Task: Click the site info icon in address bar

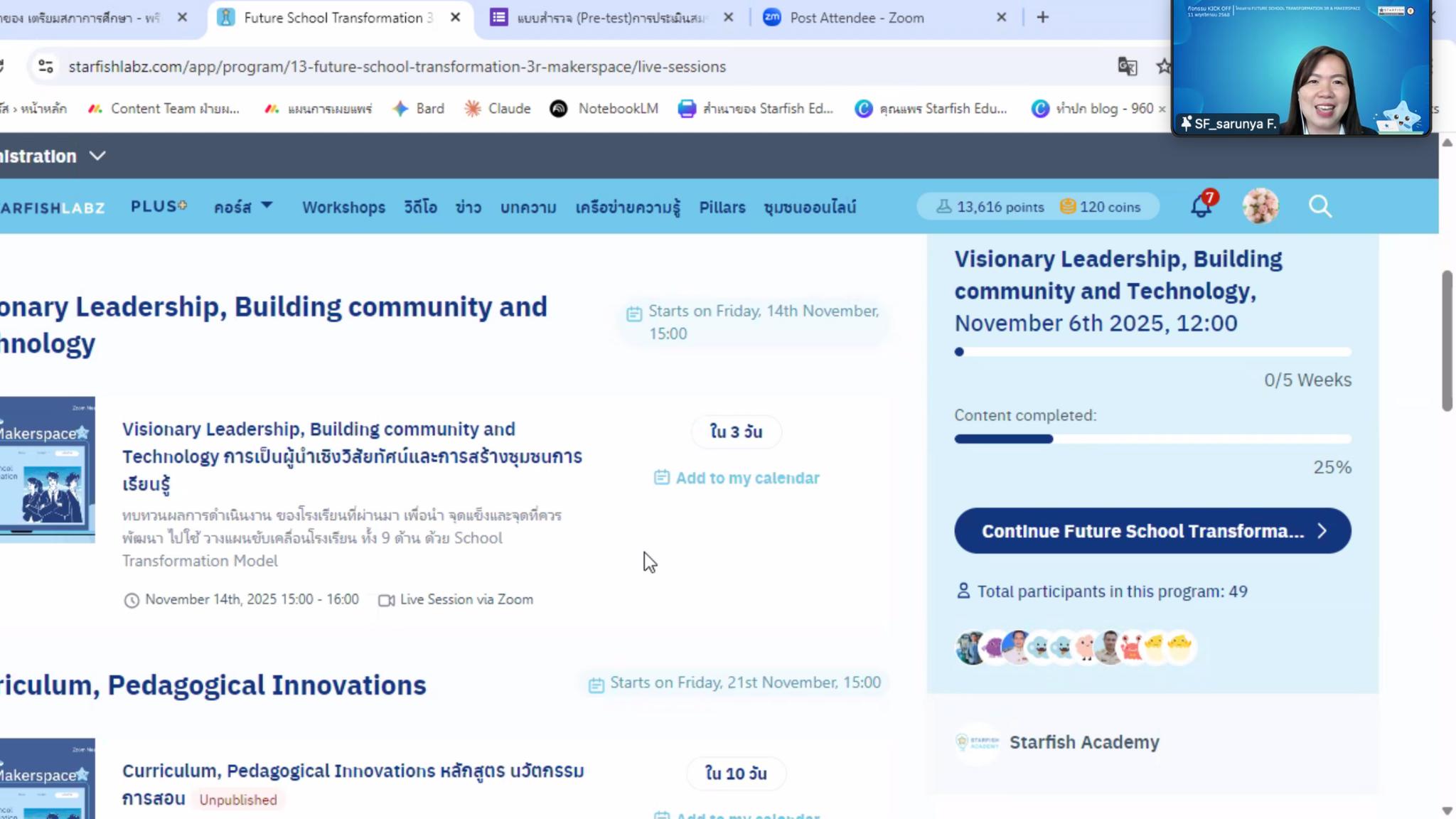Action: (x=46, y=66)
